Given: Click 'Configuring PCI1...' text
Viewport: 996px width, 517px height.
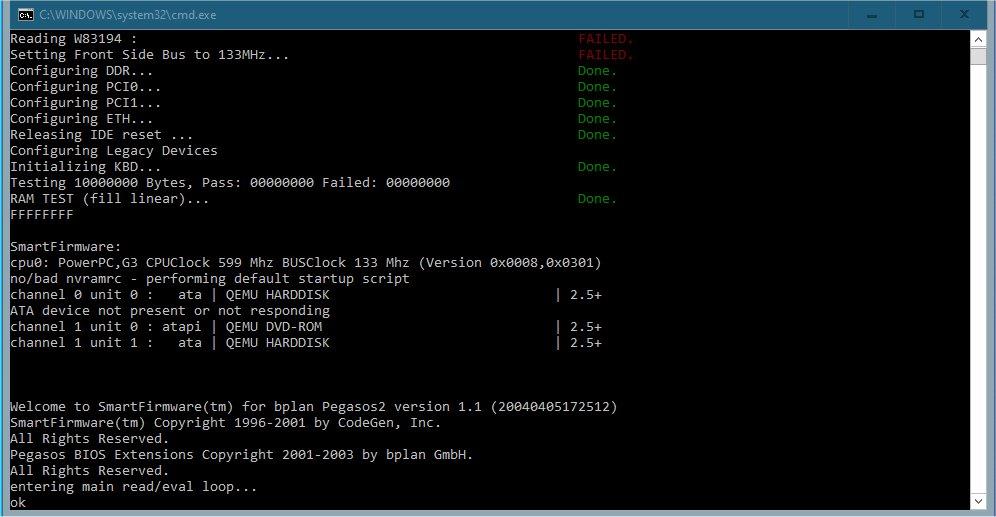Looking at the screenshot, I should click(x=85, y=102).
